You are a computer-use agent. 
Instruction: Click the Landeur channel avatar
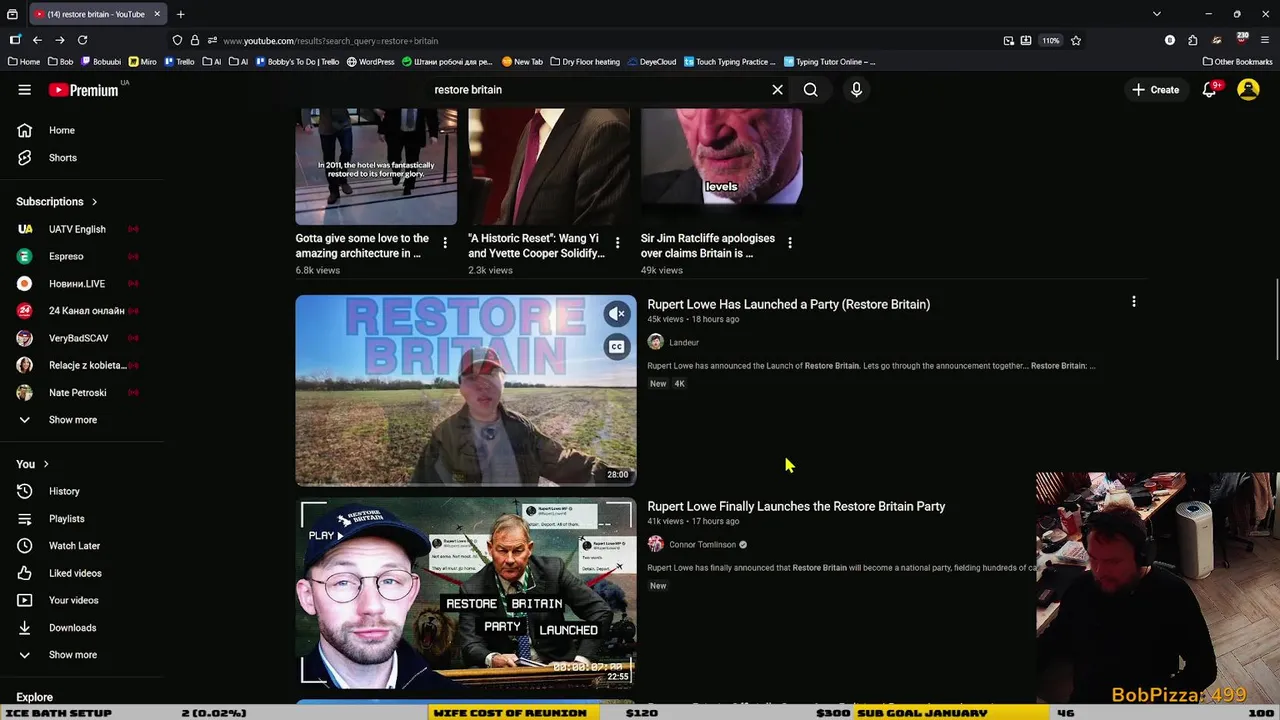(655, 342)
